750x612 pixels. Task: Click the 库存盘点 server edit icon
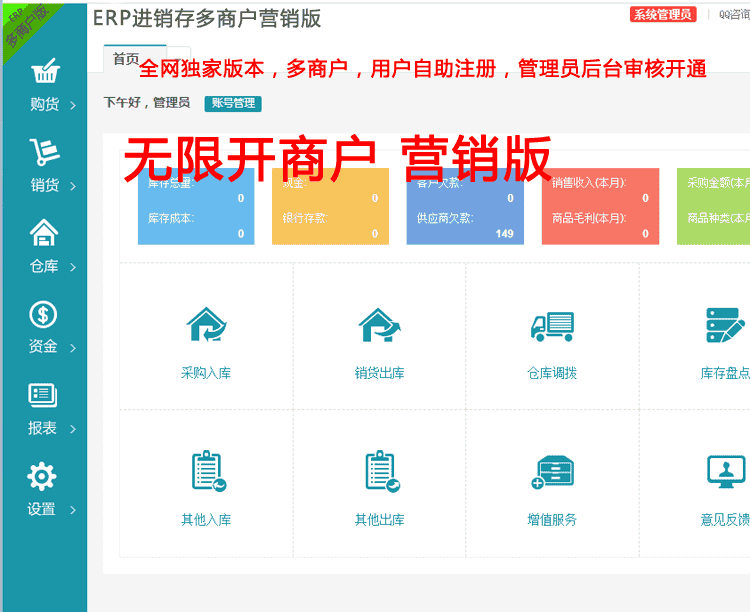(x=726, y=325)
